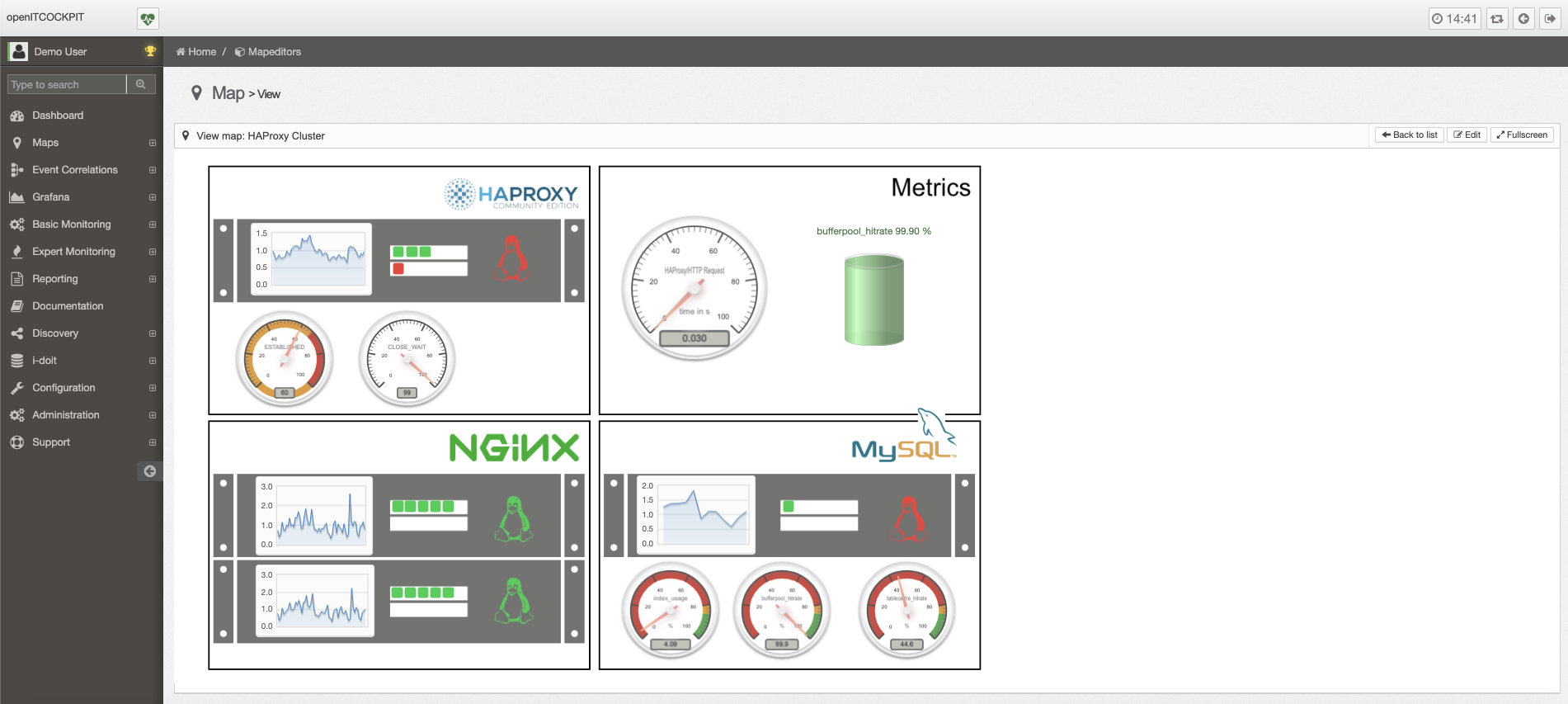Click the tablecache_hitrate gauge
This screenshot has width=1568, height=704.
pos(906,611)
